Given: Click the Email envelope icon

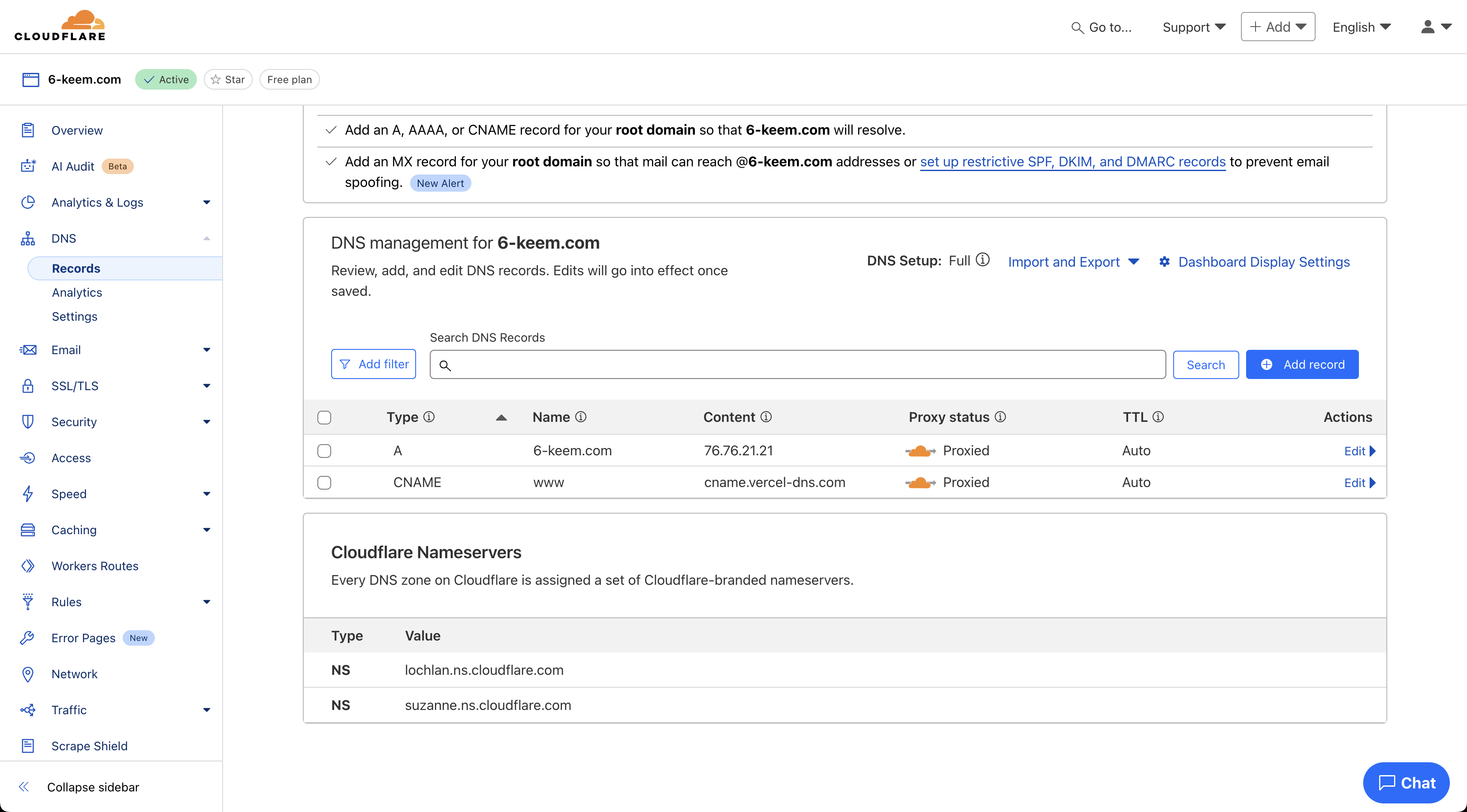Looking at the screenshot, I should click(28, 350).
